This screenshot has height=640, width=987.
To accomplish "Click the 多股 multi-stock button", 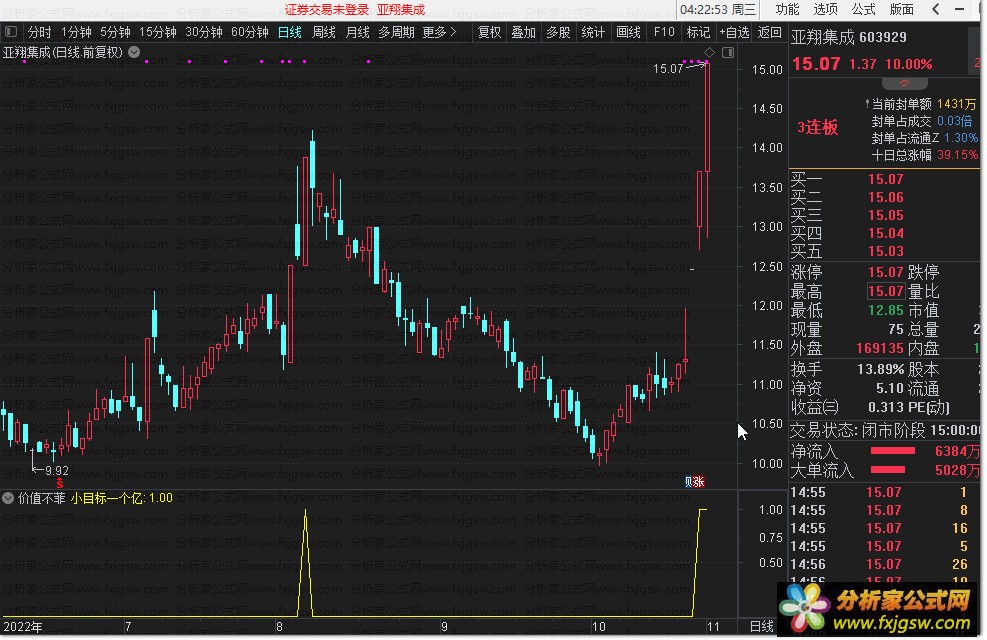I will 558,32.
